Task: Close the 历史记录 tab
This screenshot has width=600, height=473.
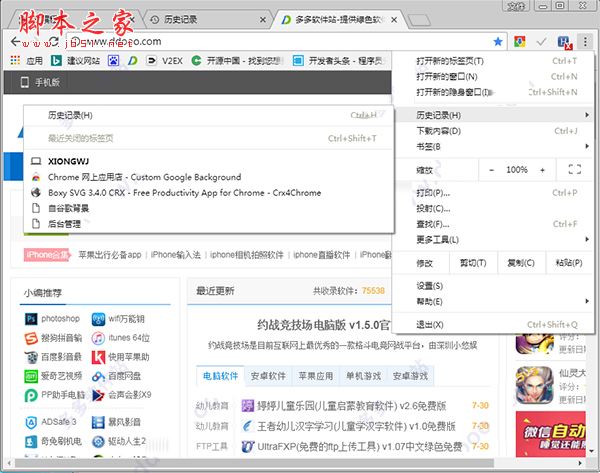Action: (263, 20)
